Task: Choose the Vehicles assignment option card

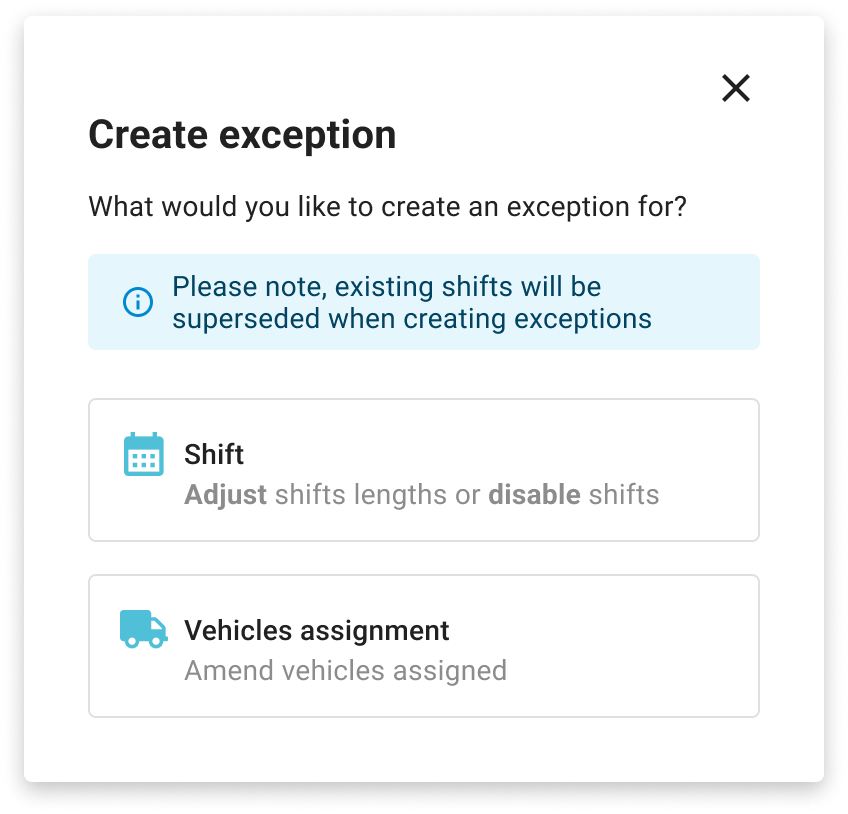Action: click(423, 646)
